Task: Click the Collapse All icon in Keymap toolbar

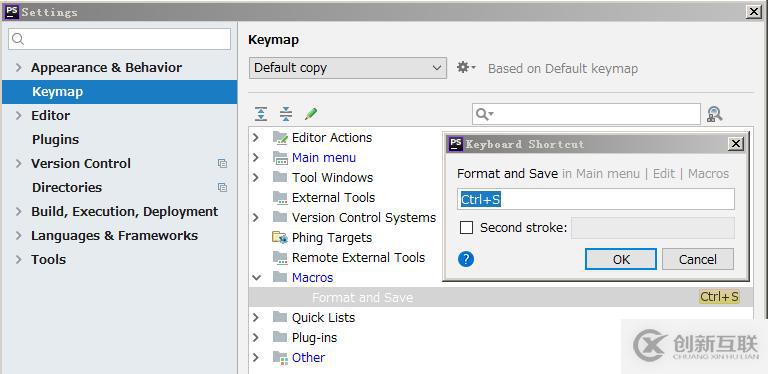Action: click(x=286, y=114)
